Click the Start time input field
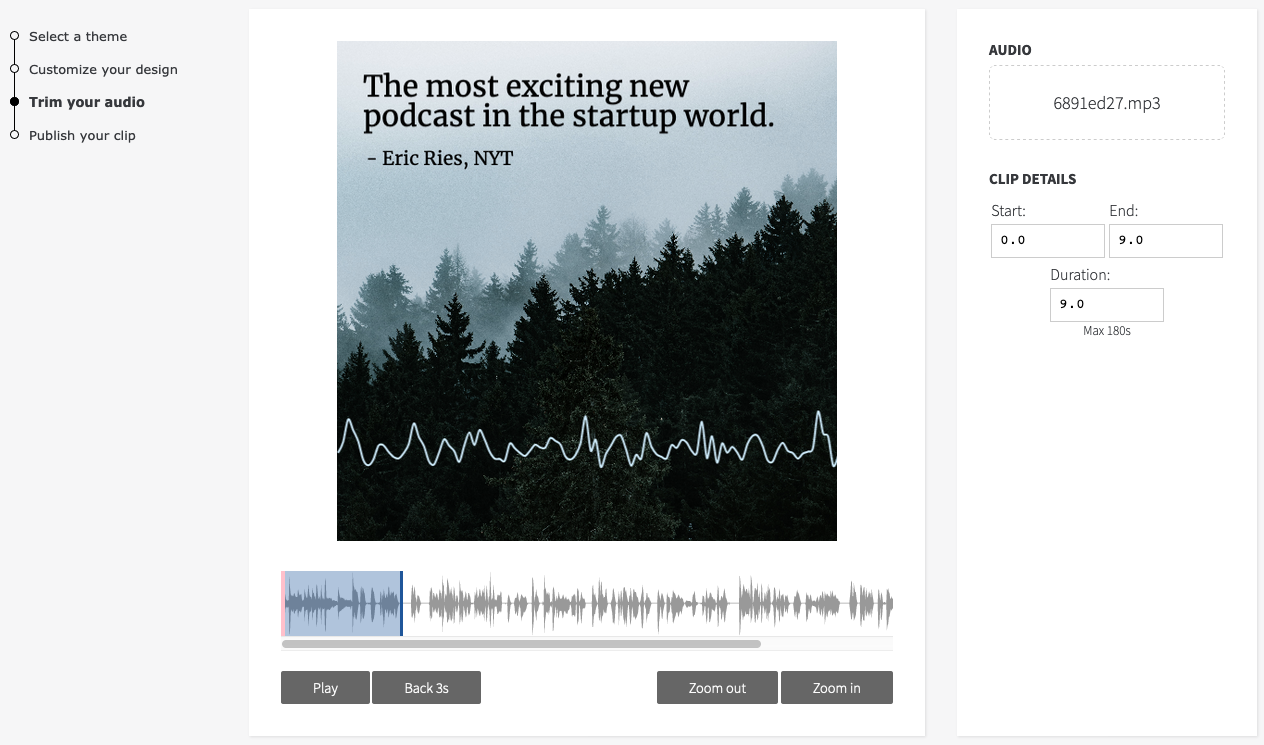 [1047, 241]
